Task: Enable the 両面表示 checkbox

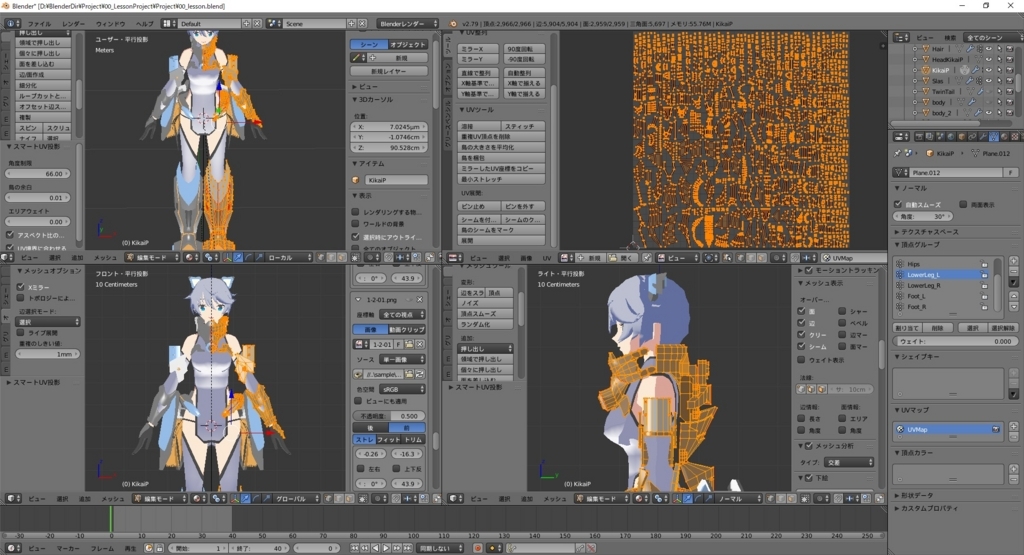Action: click(963, 204)
